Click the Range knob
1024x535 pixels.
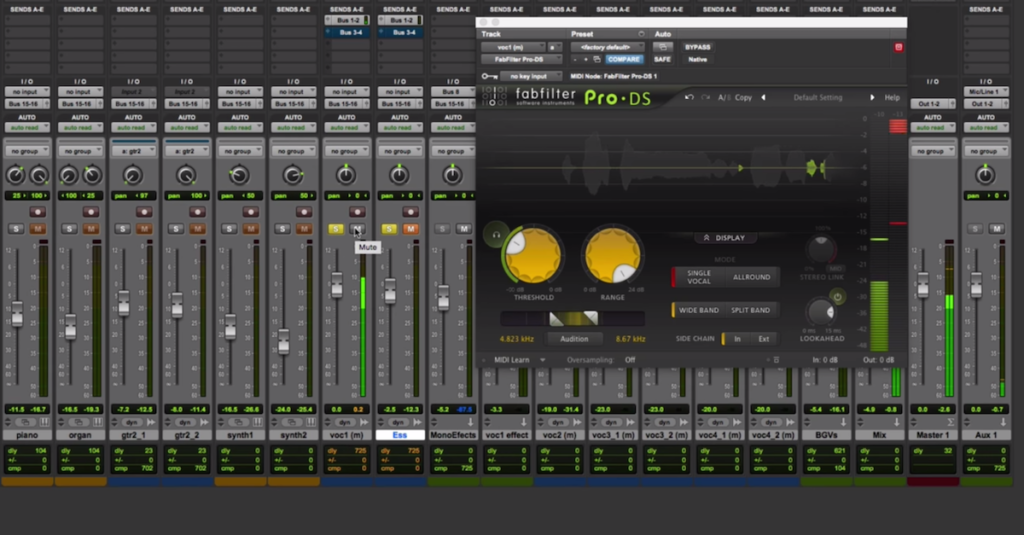(613, 255)
